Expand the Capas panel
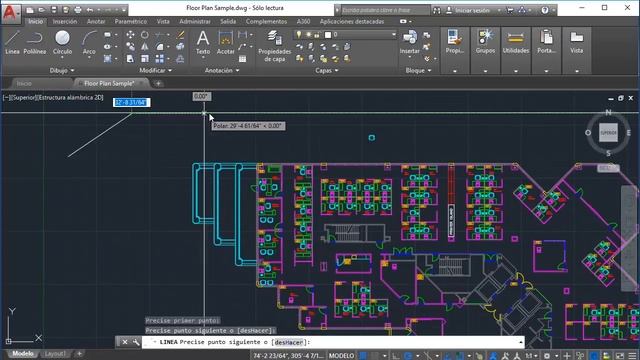Screen dimensions: 640x360 pos(327,70)
